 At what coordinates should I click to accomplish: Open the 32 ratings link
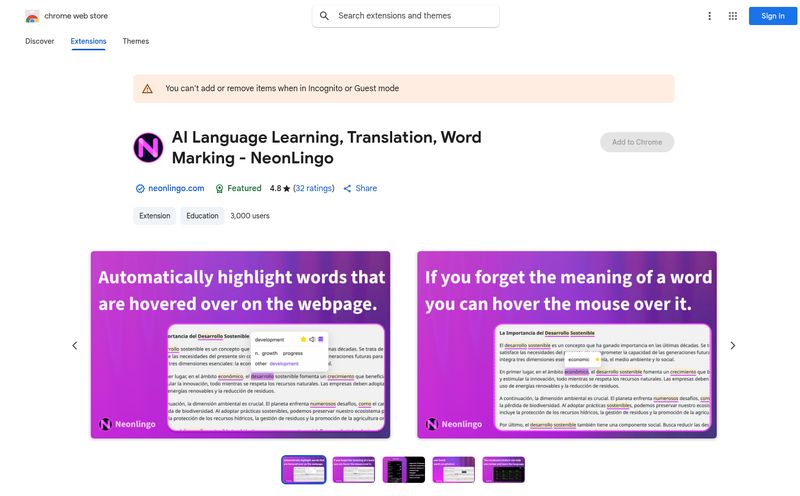pyautogui.click(x=314, y=188)
